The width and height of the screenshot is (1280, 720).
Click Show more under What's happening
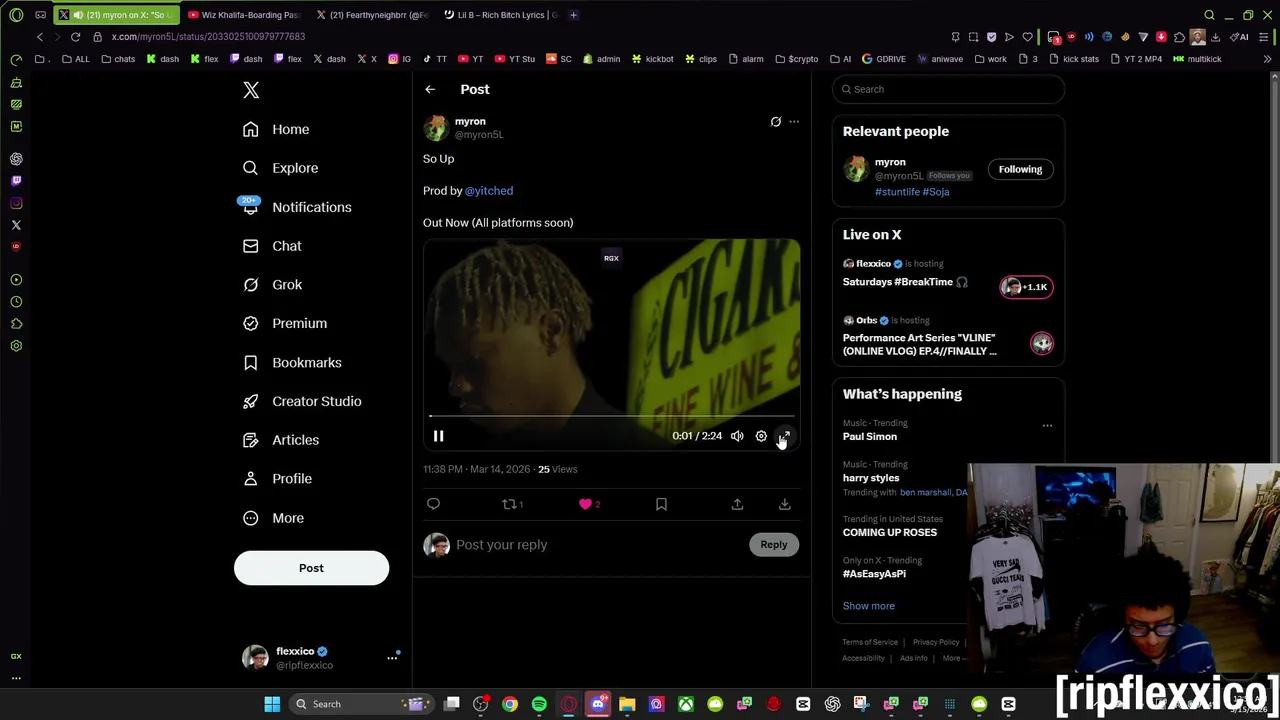[869, 606]
